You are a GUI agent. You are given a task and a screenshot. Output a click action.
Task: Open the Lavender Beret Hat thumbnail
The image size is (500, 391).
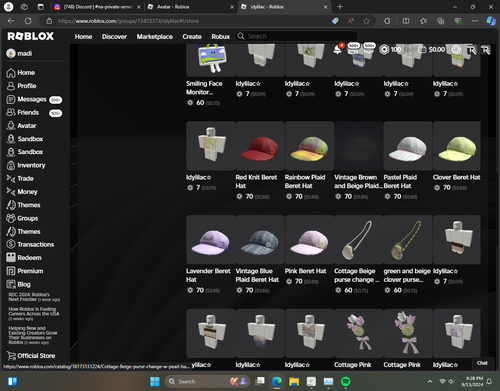(x=211, y=240)
